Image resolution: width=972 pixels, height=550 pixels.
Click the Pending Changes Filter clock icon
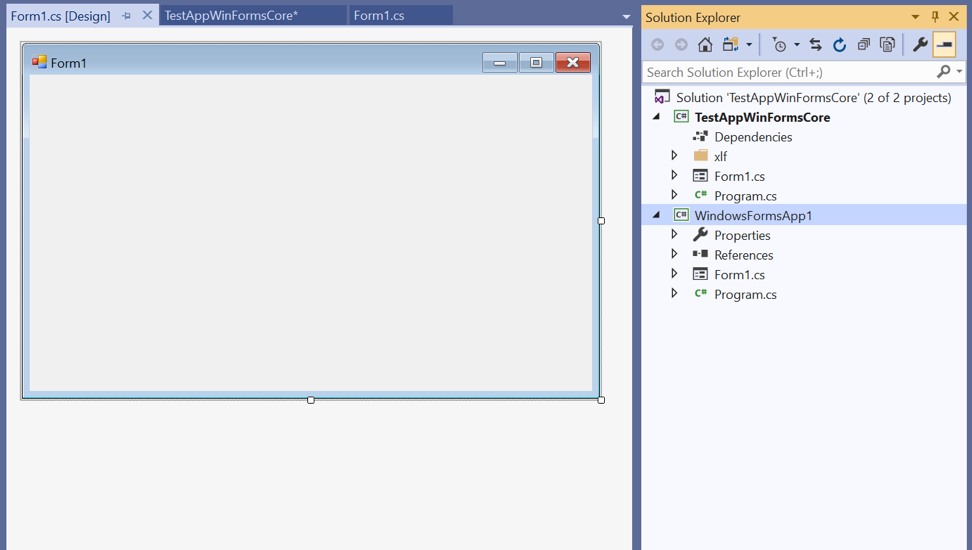(x=779, y=45)
